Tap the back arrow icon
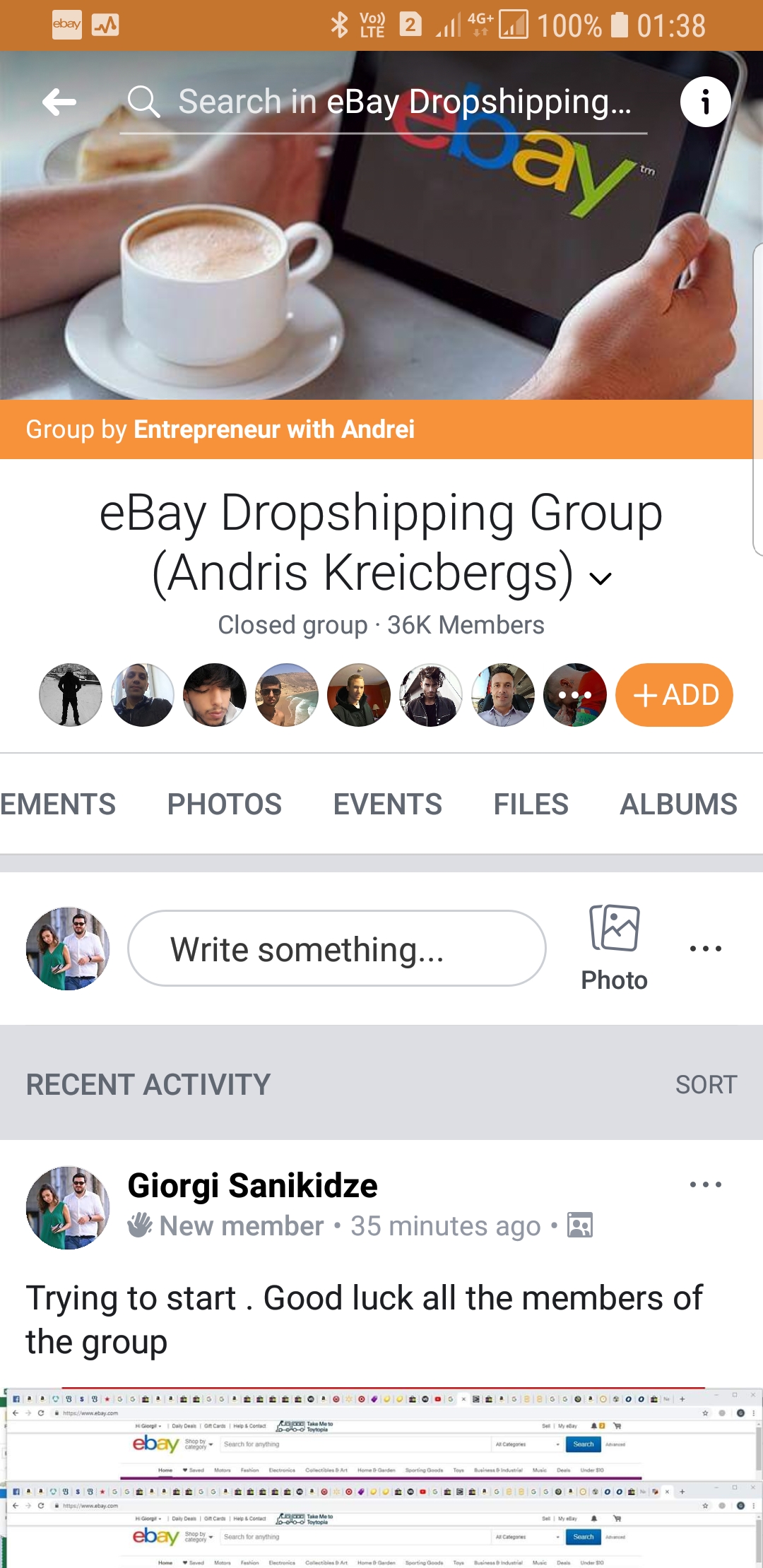Image resolution: width=763 pixels, height=1568 pixels. point(59,102)
